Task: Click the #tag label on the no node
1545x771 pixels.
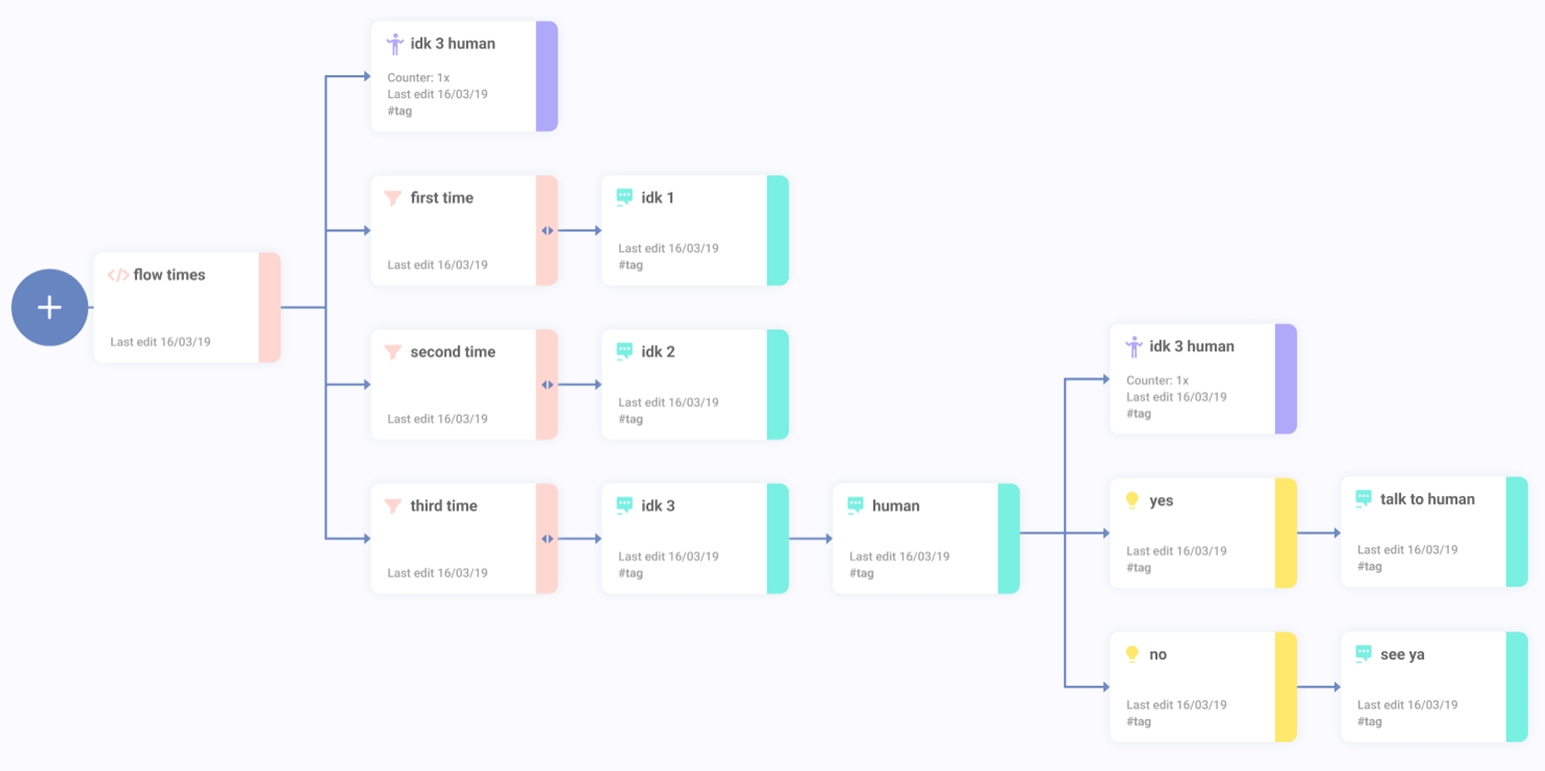Action: 1138,721
